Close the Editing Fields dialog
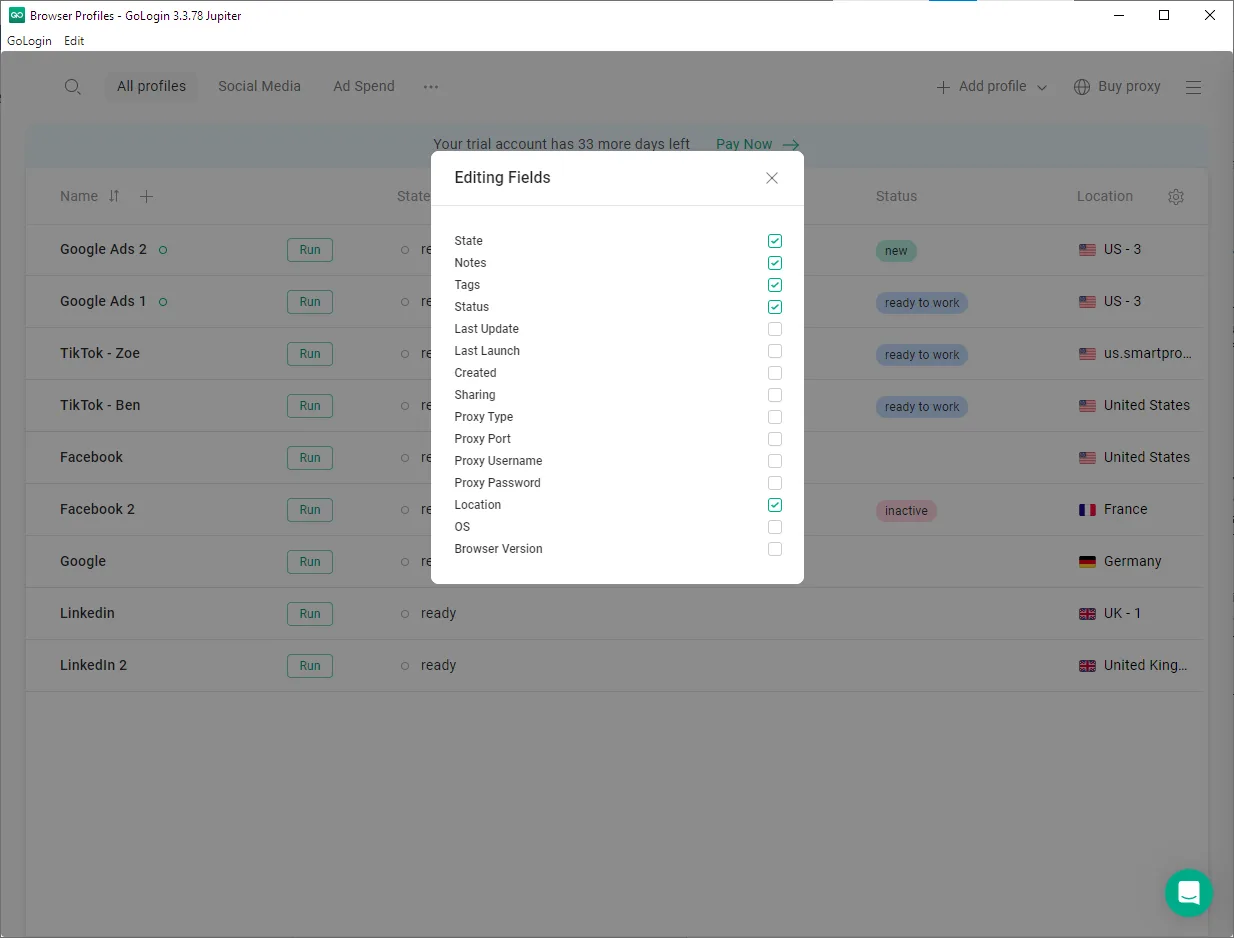The image size is (1234, 938). pyautogui.click(x=772, y=178)
